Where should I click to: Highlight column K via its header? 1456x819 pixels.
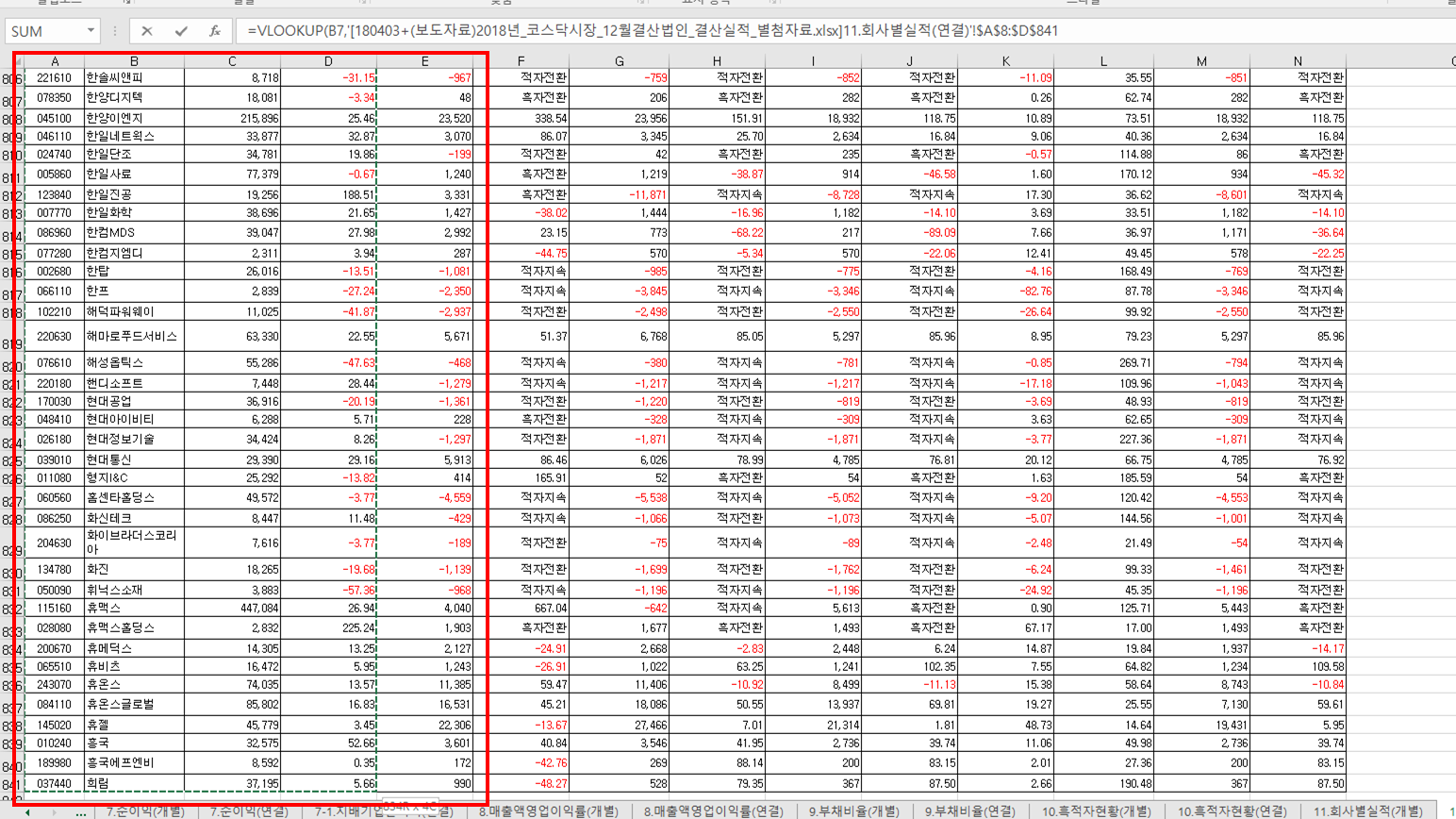point(1005,61)
